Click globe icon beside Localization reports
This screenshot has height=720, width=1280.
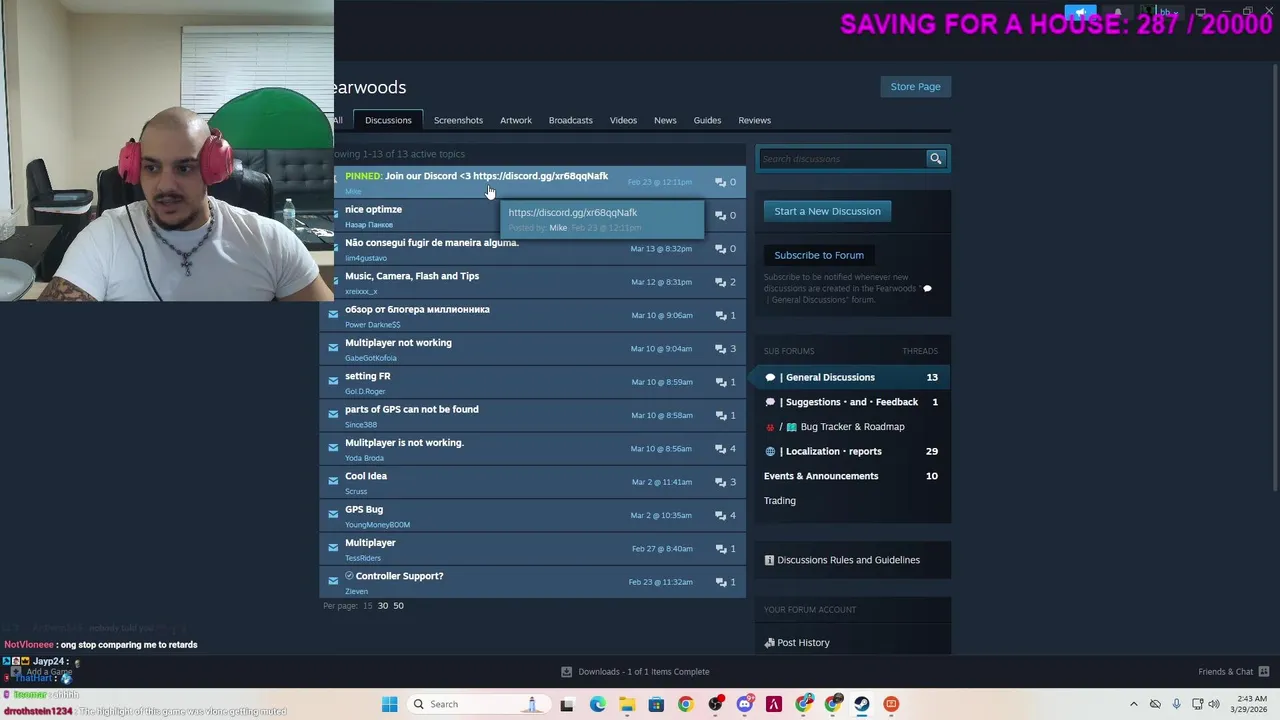[770, 451]
